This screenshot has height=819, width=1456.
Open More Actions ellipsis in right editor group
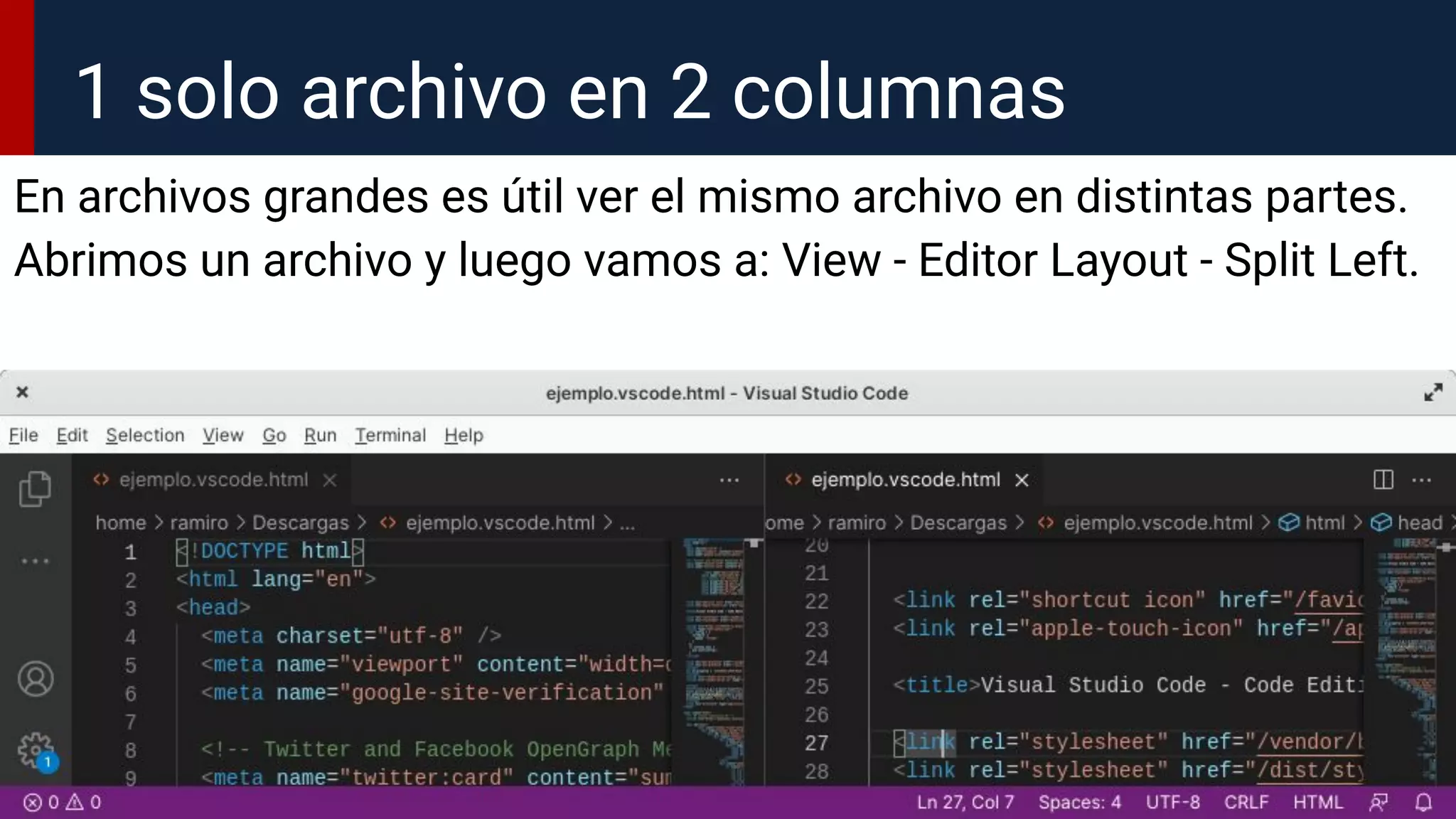tap(1421, 481)
